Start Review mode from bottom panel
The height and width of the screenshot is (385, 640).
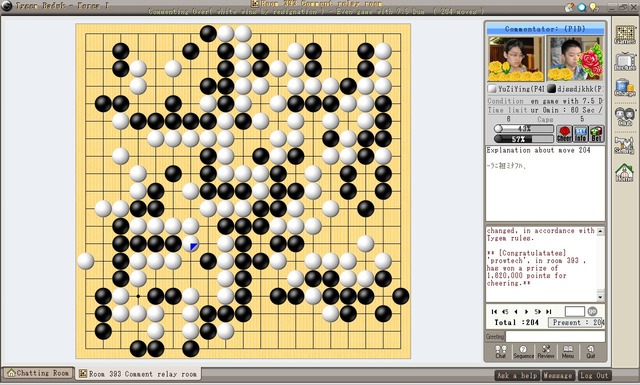tap(546, 352)
